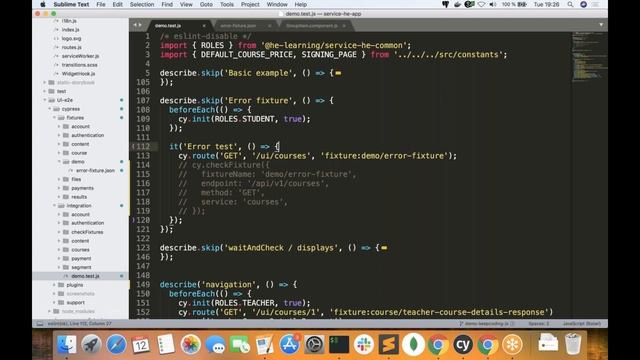The height and width of the screenshot is (360, 640).
Task: Open Pages document app in Dock
Action: coord(265,344)
